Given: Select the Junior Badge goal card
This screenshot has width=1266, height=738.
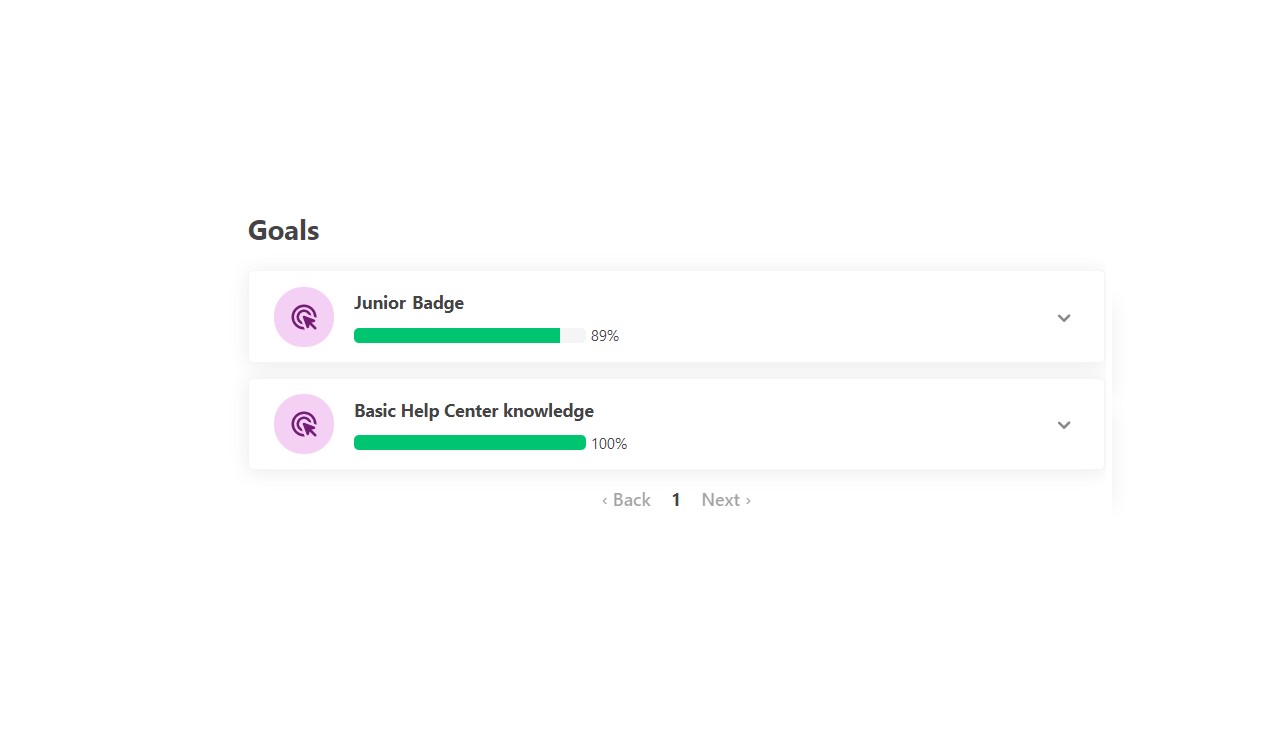Looking at the screenshot, I should point(676,317).
